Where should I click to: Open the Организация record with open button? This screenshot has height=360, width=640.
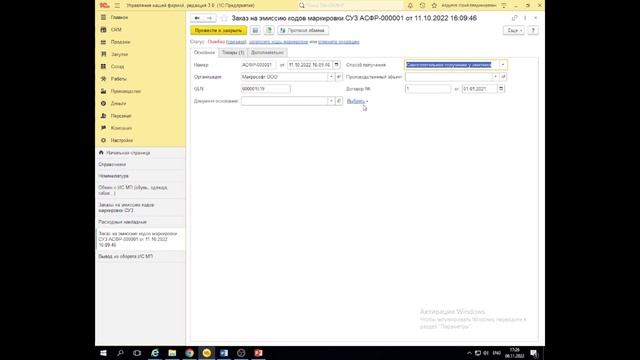pyautogui.click(x=339, y=77)
